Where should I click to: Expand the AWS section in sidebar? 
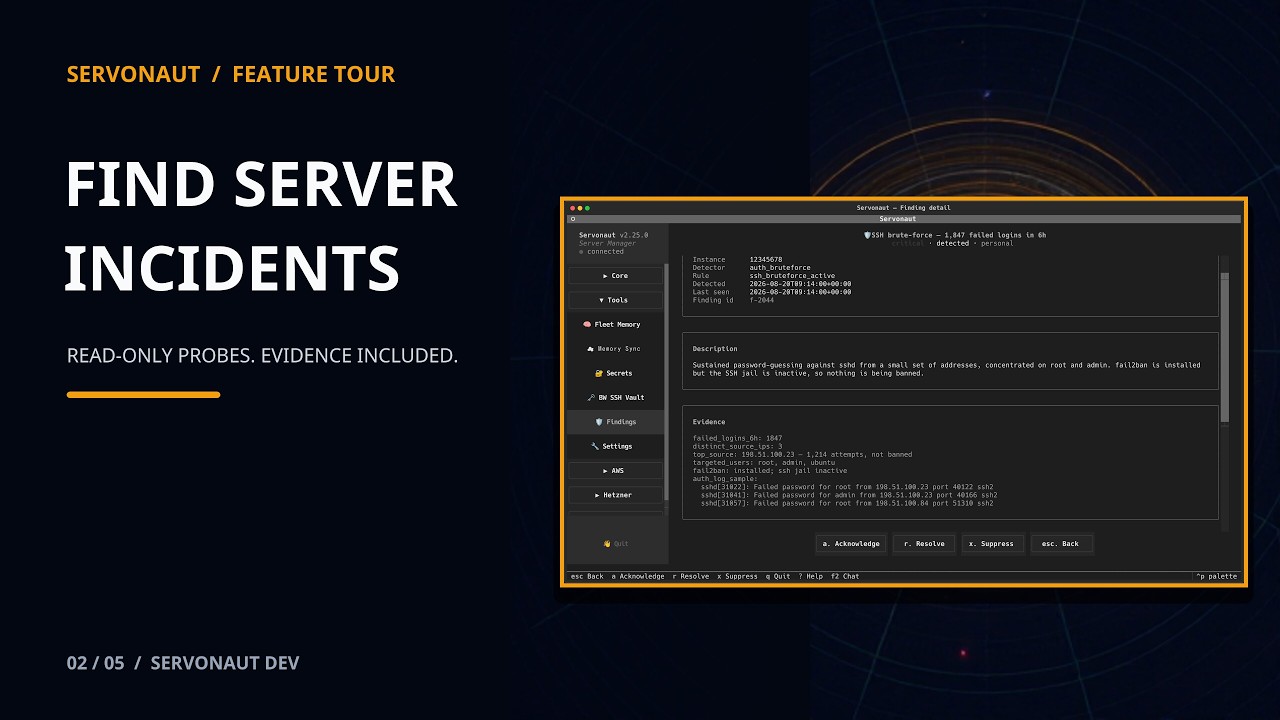click(615, 470)
